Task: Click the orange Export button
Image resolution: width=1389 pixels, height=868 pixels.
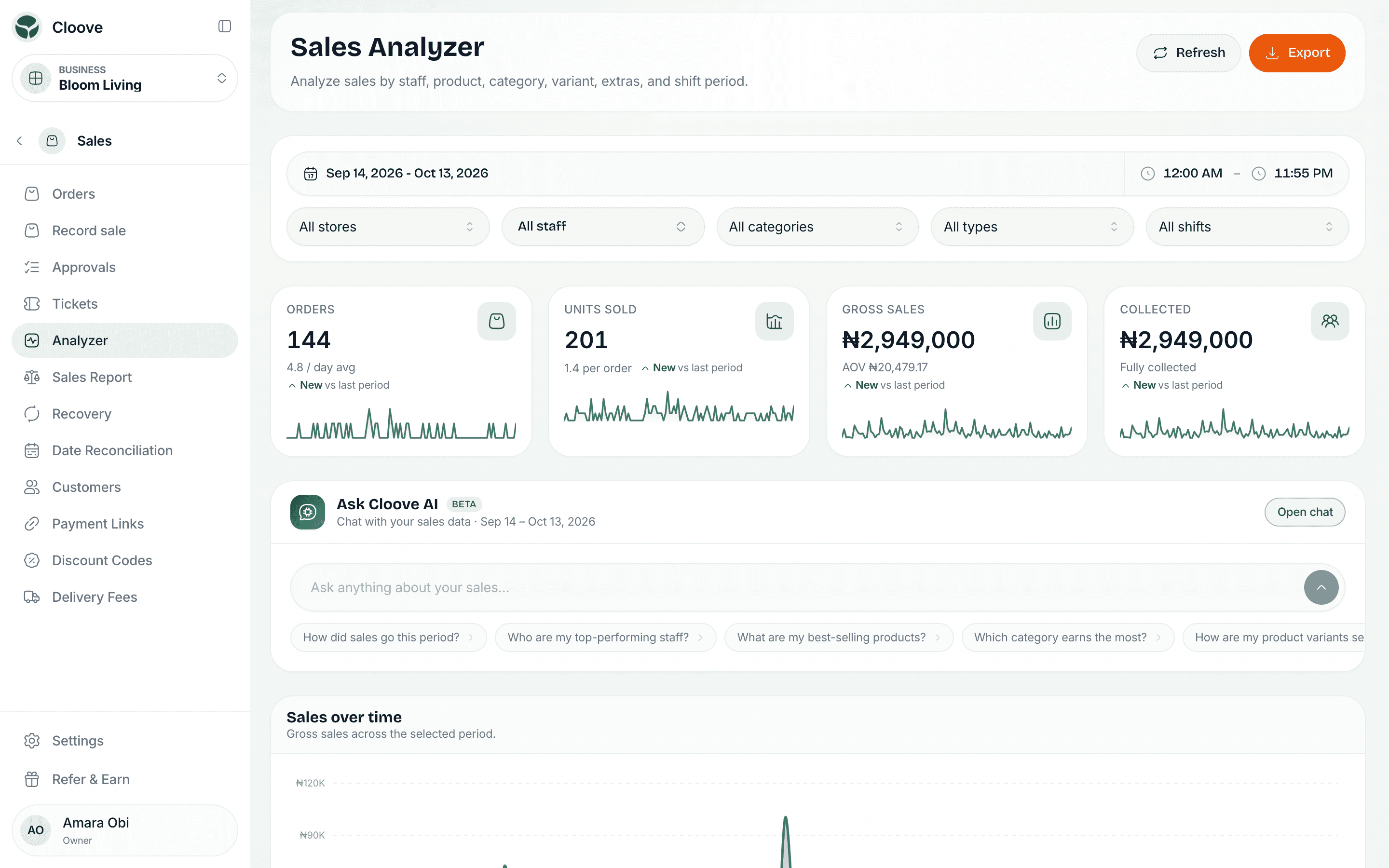Action: click(1296, 53)
